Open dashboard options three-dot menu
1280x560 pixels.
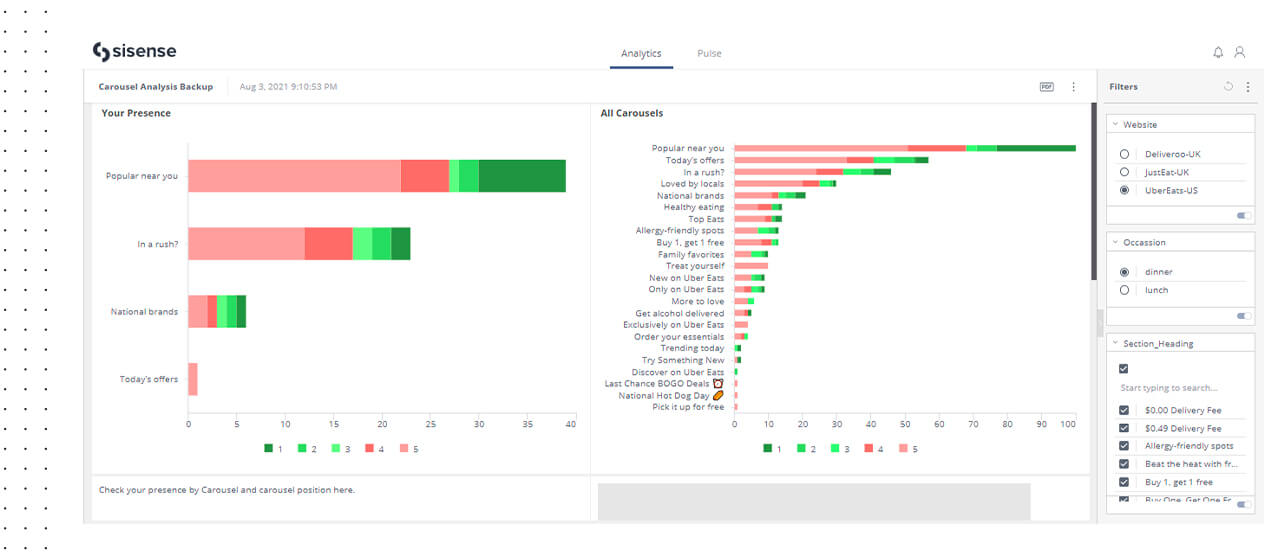1074,87
